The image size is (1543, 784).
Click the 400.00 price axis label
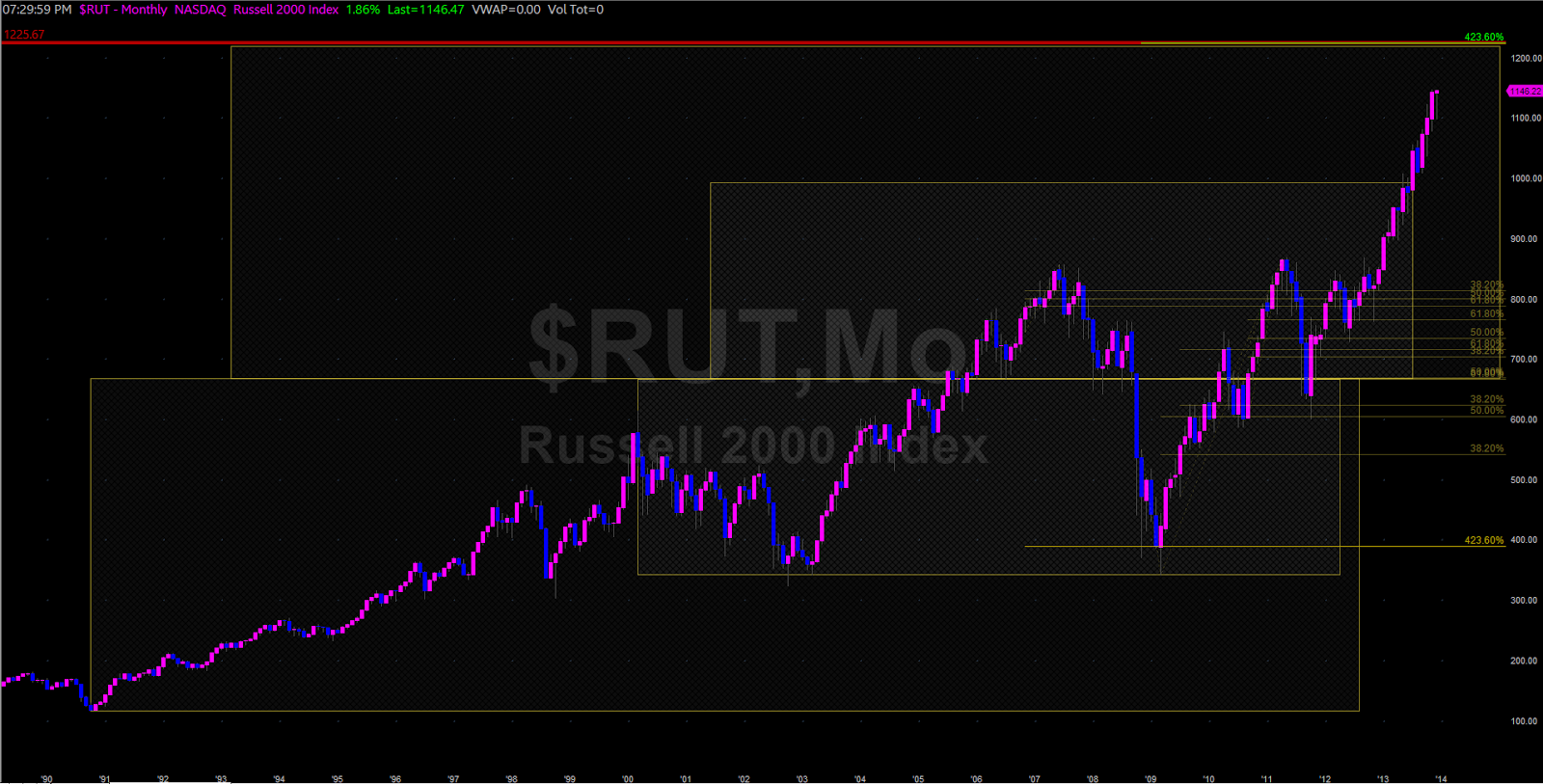tap(1526, 540)
